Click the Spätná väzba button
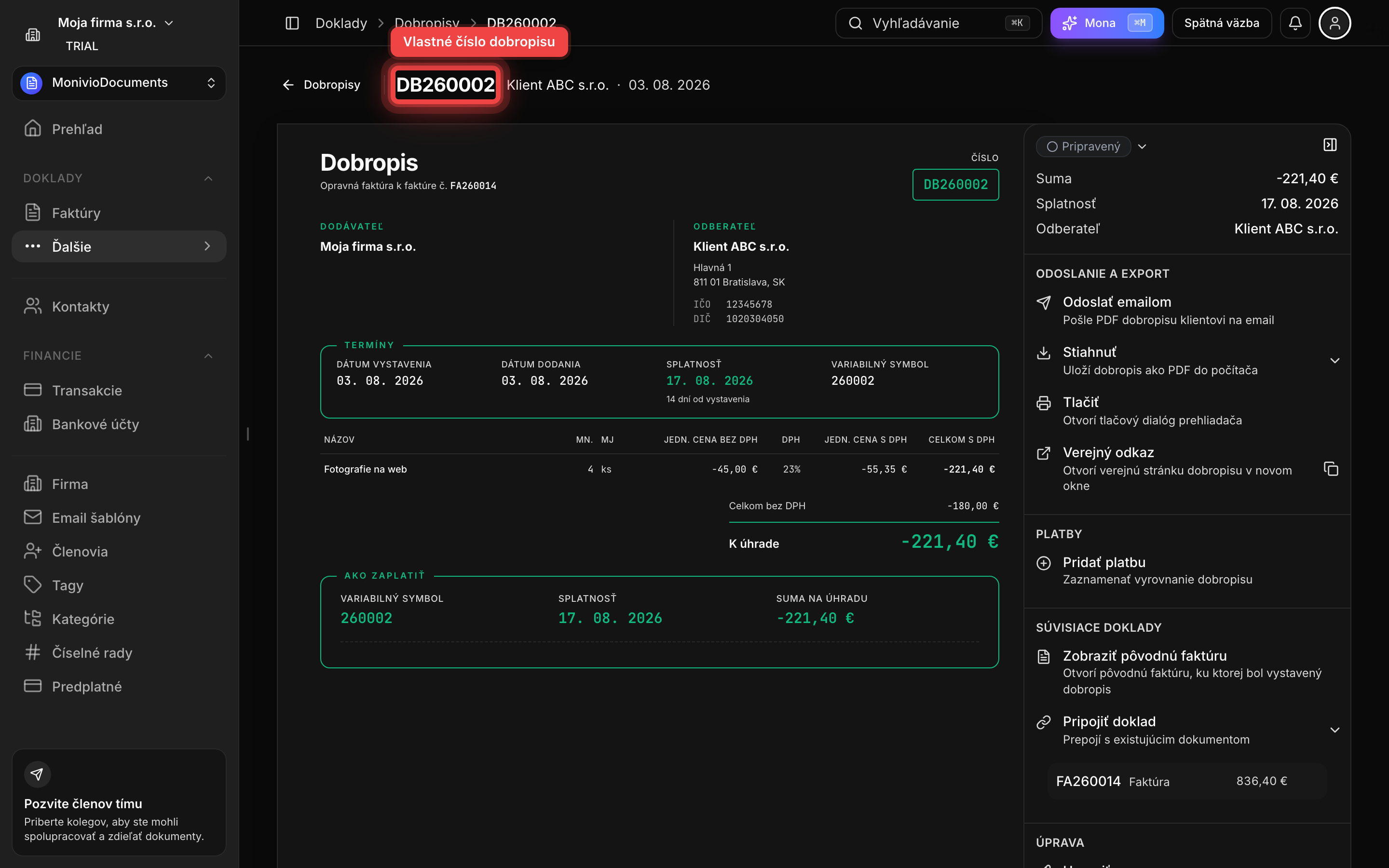Viewport: 1389px width, 868px height. [1221, 23]
